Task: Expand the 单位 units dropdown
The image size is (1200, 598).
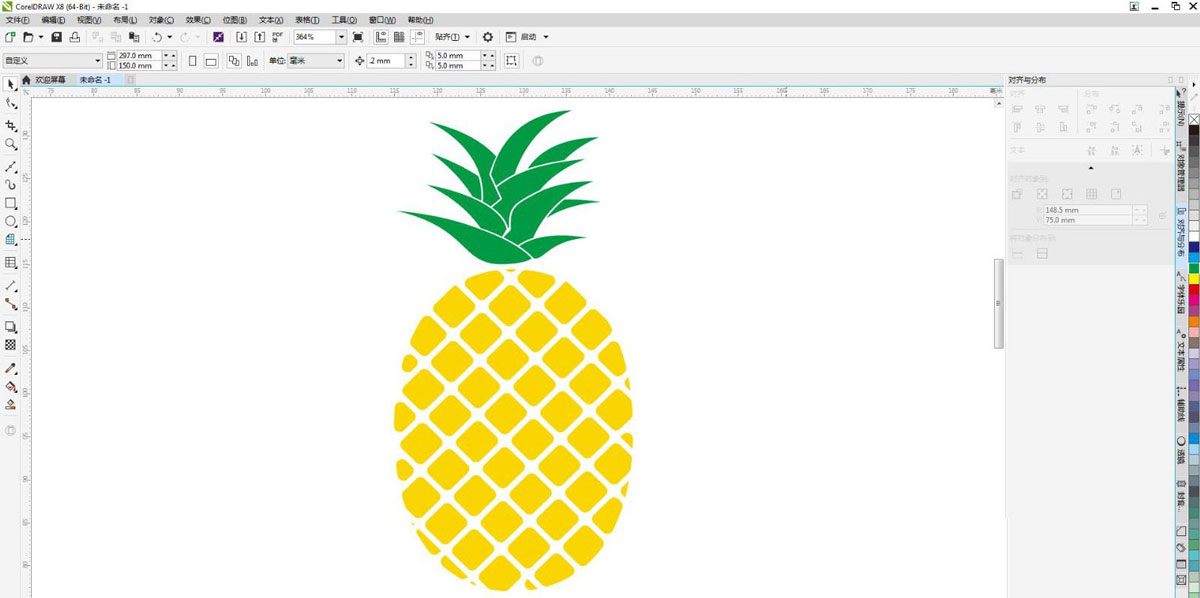Action: (x=339, y=61)
